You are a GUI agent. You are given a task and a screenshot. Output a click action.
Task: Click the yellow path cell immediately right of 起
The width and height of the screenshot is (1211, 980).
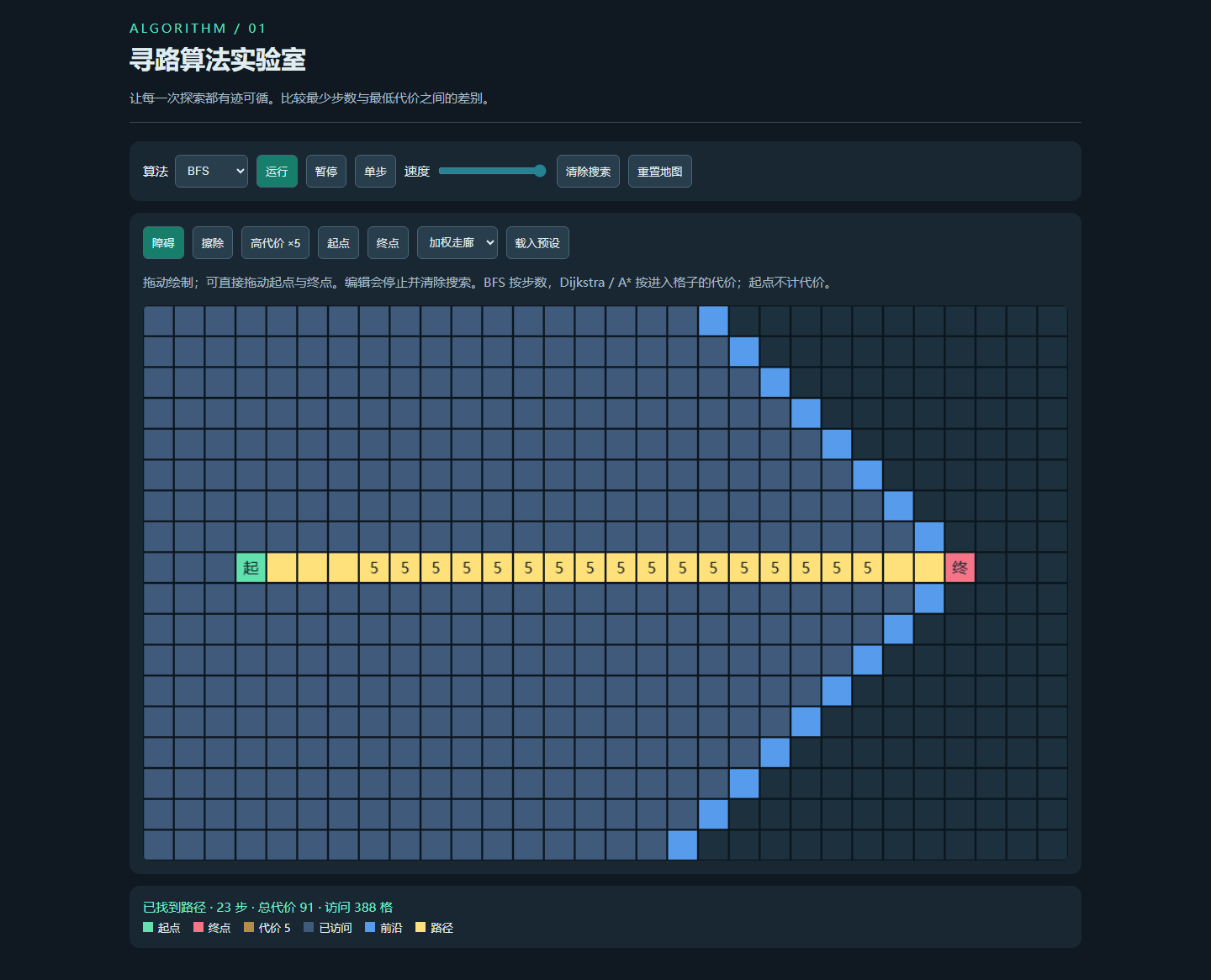pos(282,568)
